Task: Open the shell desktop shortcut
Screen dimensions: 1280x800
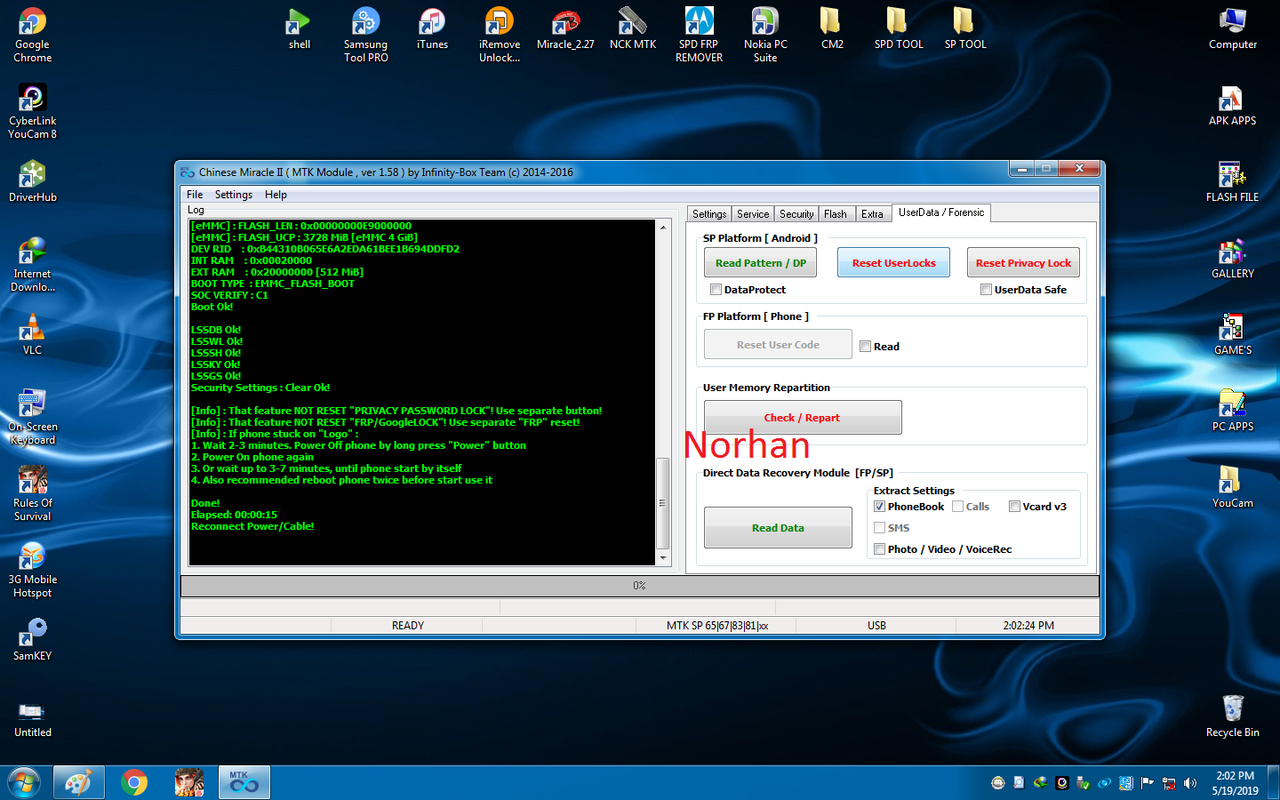Action: [x=299, y=29]
